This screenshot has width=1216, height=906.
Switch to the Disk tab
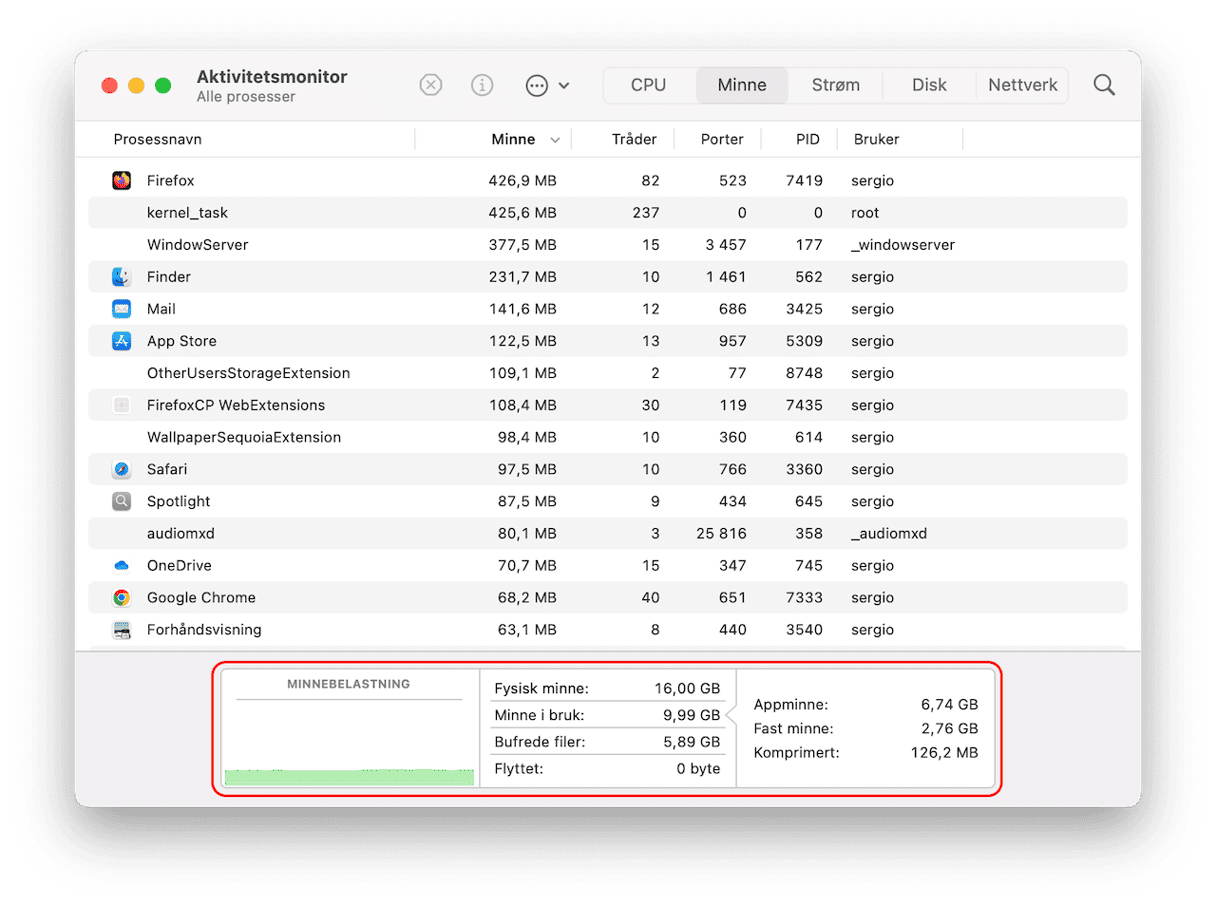point(929,85)
